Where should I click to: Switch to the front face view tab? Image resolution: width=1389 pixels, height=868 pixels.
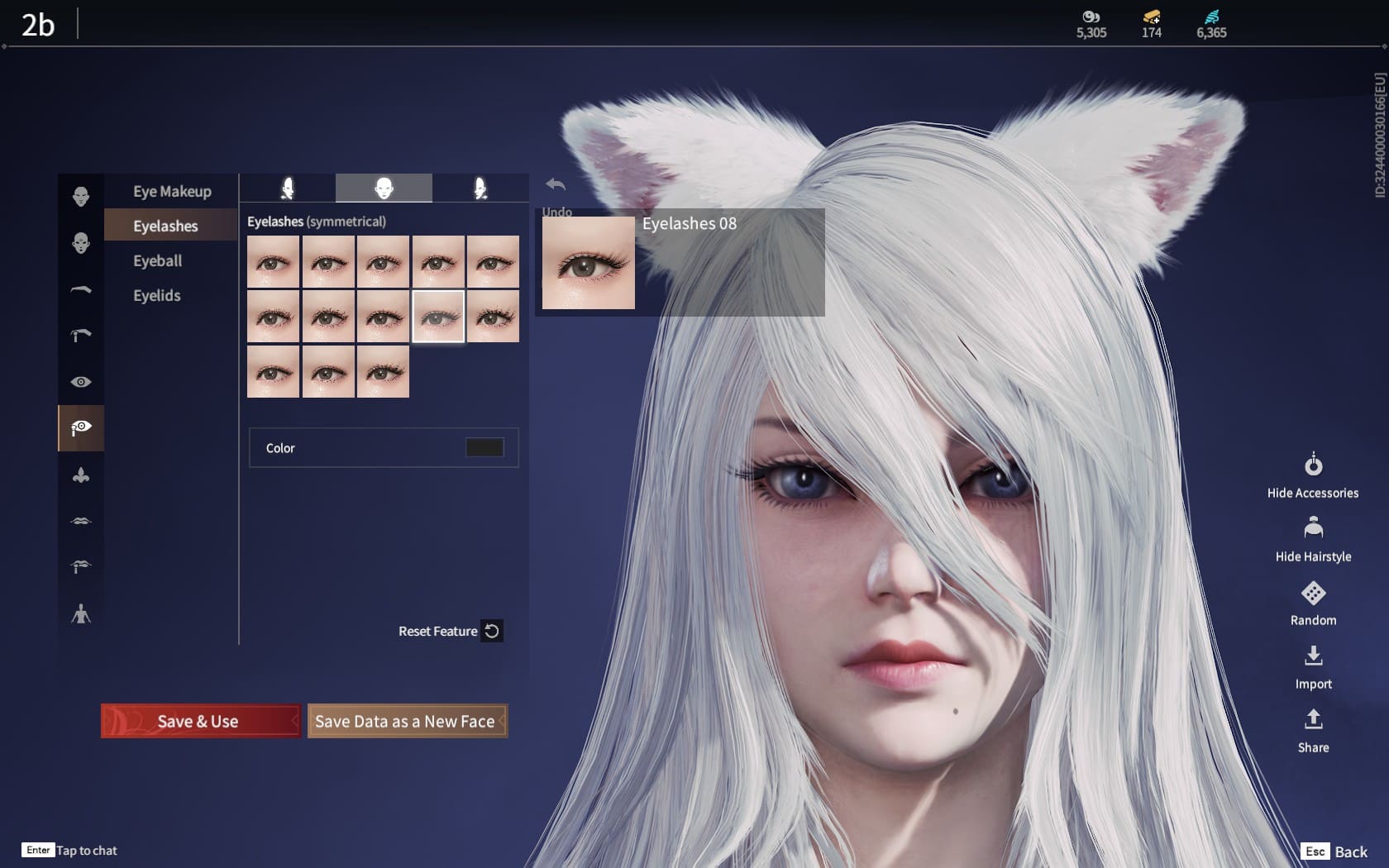pos(384,188)
